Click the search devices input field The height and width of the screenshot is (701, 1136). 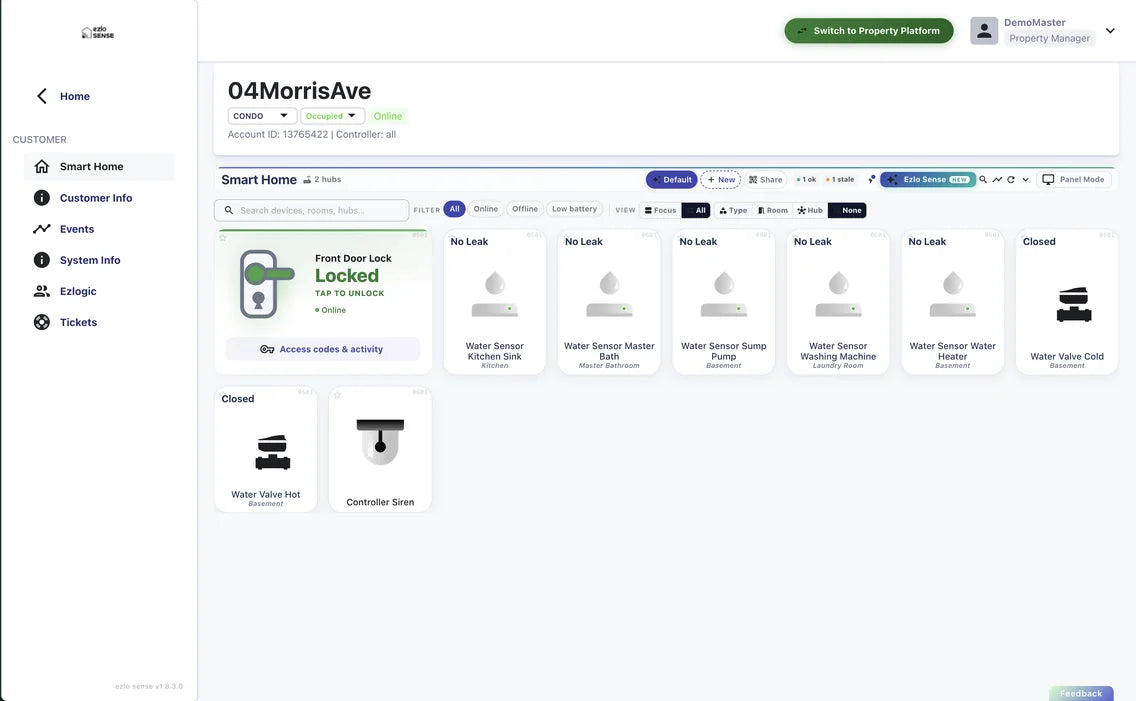click(312, 210)
